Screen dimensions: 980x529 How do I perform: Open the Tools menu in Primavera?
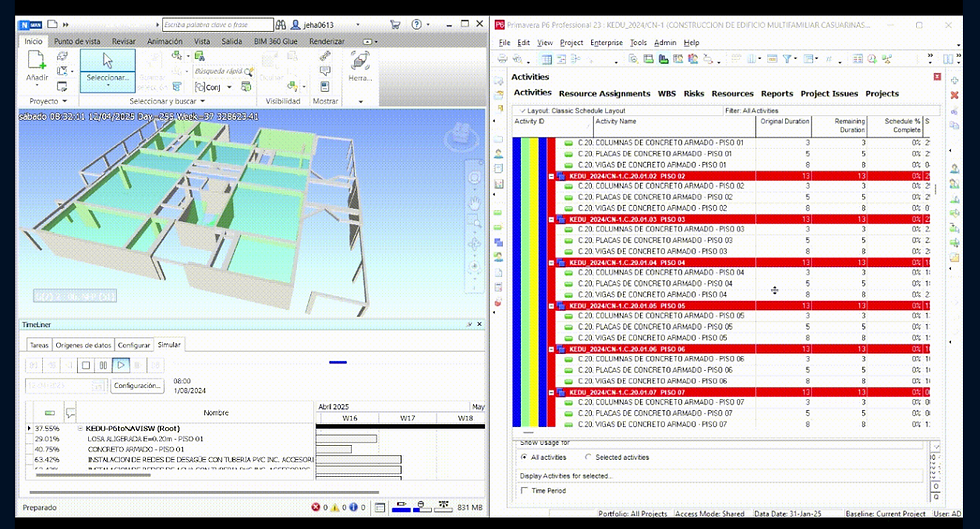coord(638,43)
